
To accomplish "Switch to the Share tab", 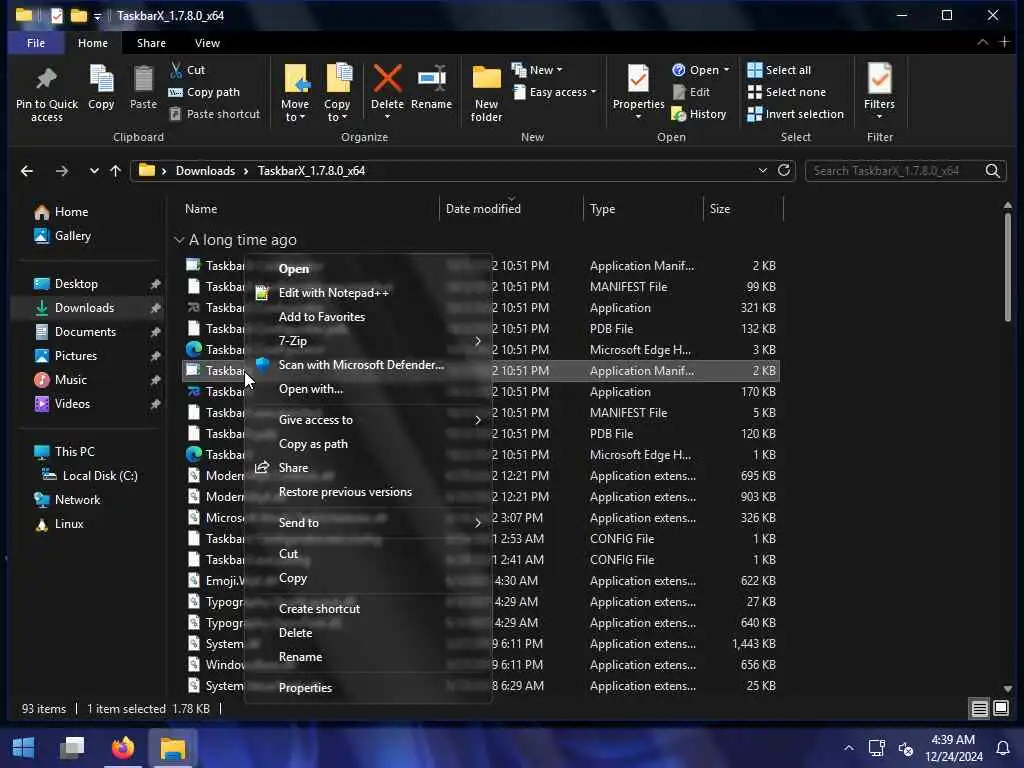I will tap(151, 43).
